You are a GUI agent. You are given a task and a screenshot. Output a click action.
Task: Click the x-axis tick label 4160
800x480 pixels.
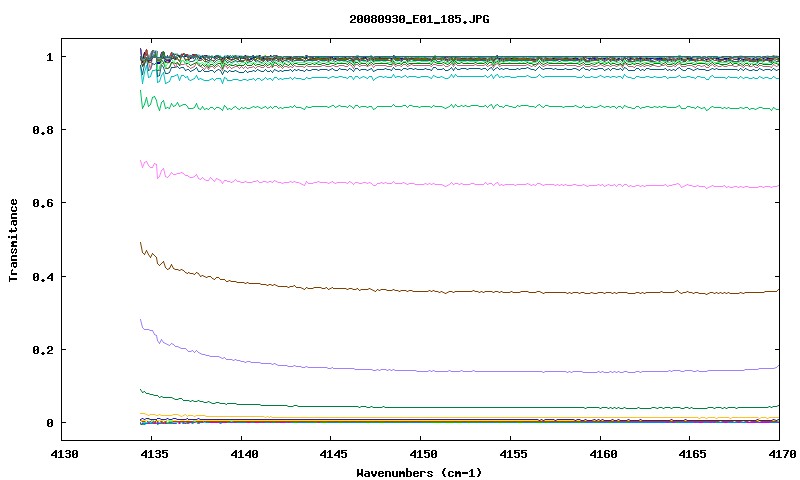click(x=603, y=453)
